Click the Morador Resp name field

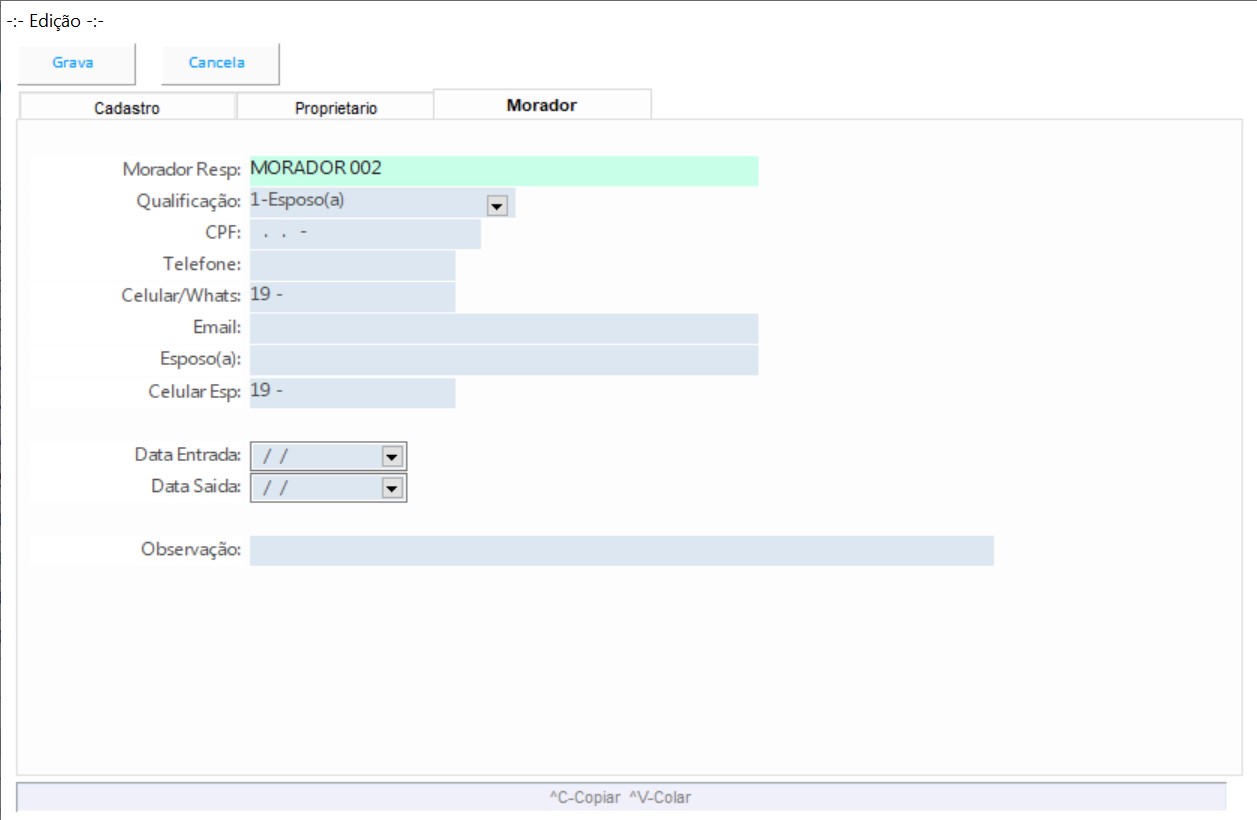[503, 170]
